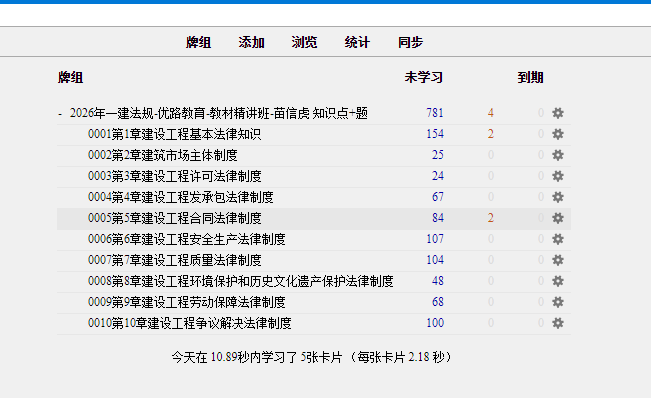Open gear menu for 0001第1章 deck

[x=558, y=134]
